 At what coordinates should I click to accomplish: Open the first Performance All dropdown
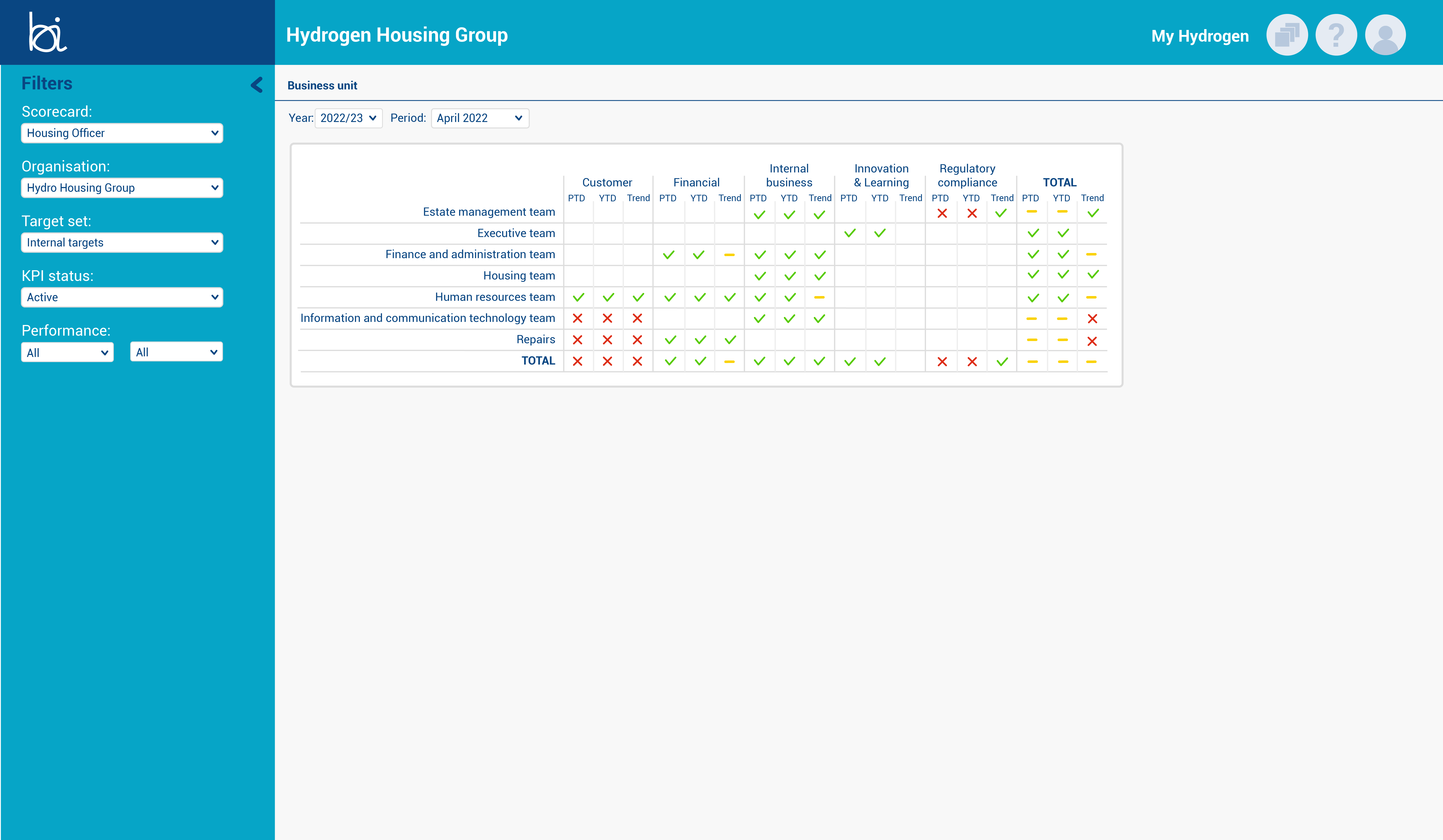point(68,352)
